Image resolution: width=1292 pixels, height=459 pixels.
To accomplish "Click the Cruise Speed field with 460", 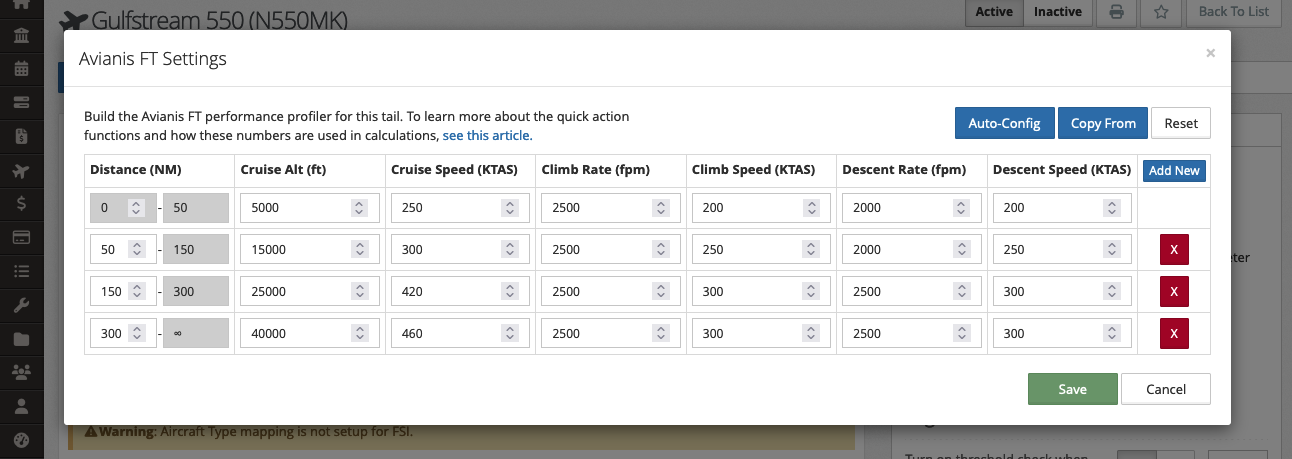I will point(461,334).
